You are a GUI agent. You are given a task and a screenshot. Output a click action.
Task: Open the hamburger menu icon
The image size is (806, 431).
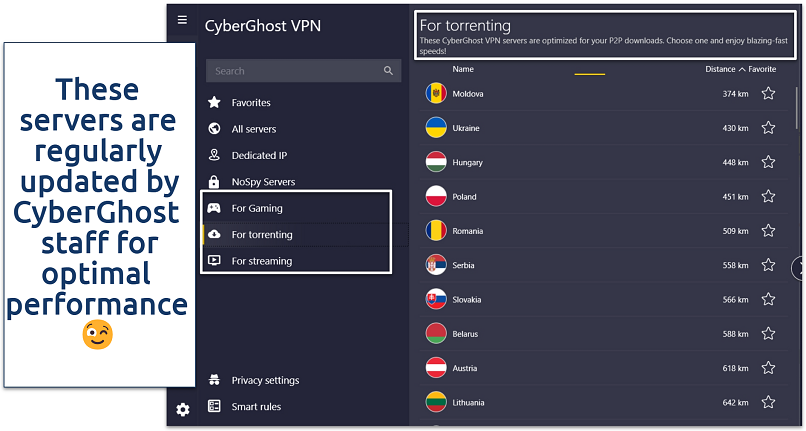click(181, 19)
